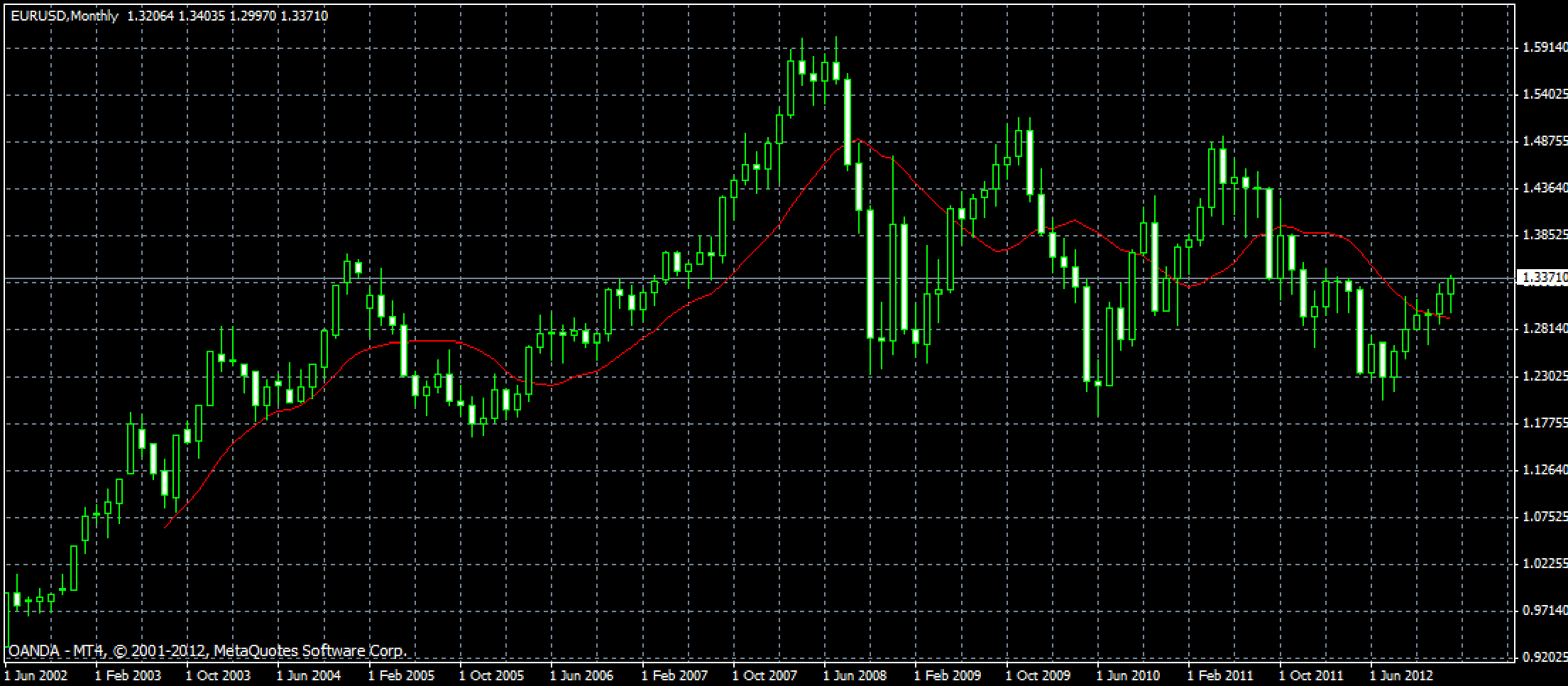Select the 1 Oct 2007 date label
This screenshot has height=686, width=1568.
pyautogui.click(x=764, y=675)
